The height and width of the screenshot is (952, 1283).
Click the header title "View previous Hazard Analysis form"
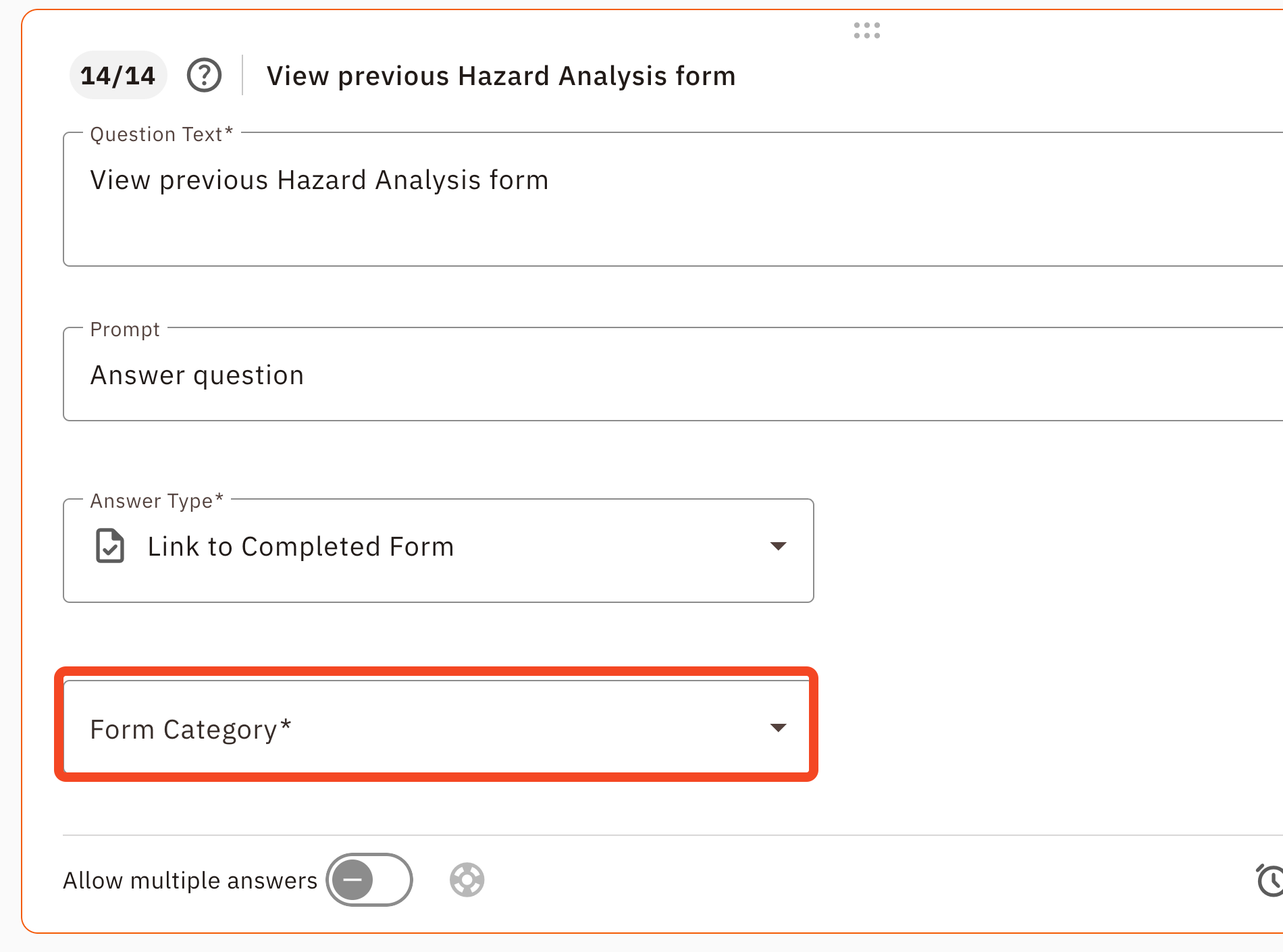[x=500, y=76]
